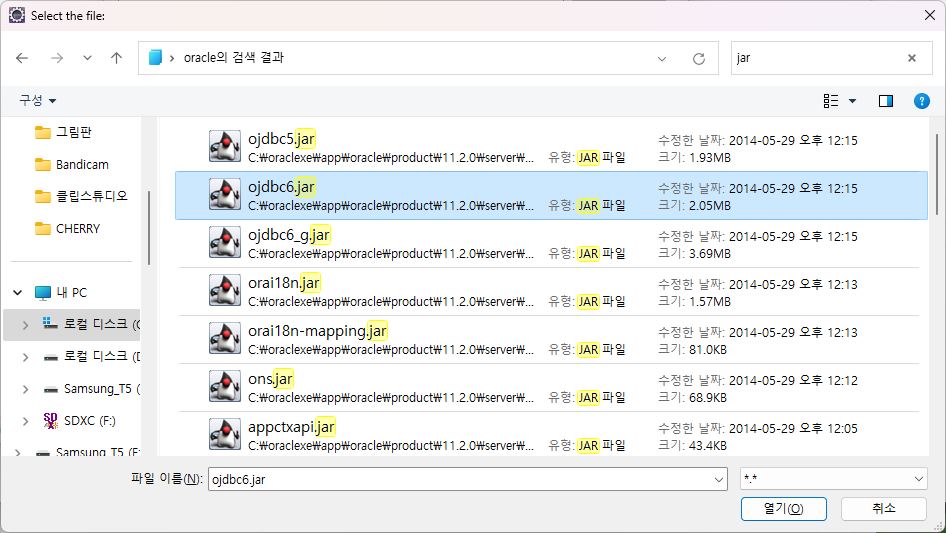
Task: Click the ojdbc6_g.jar Java icon
Action: point(224,242)
